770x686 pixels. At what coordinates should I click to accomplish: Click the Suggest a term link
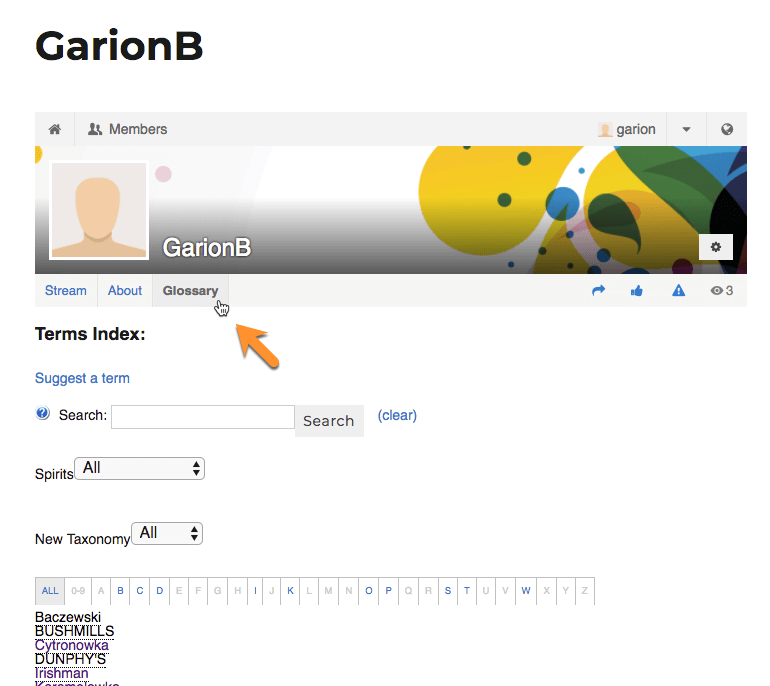coord(82,378)
